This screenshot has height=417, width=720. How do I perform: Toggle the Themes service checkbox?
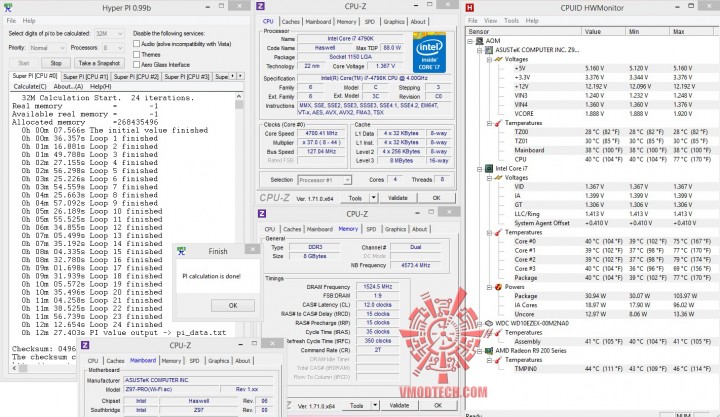click(136, 54)
